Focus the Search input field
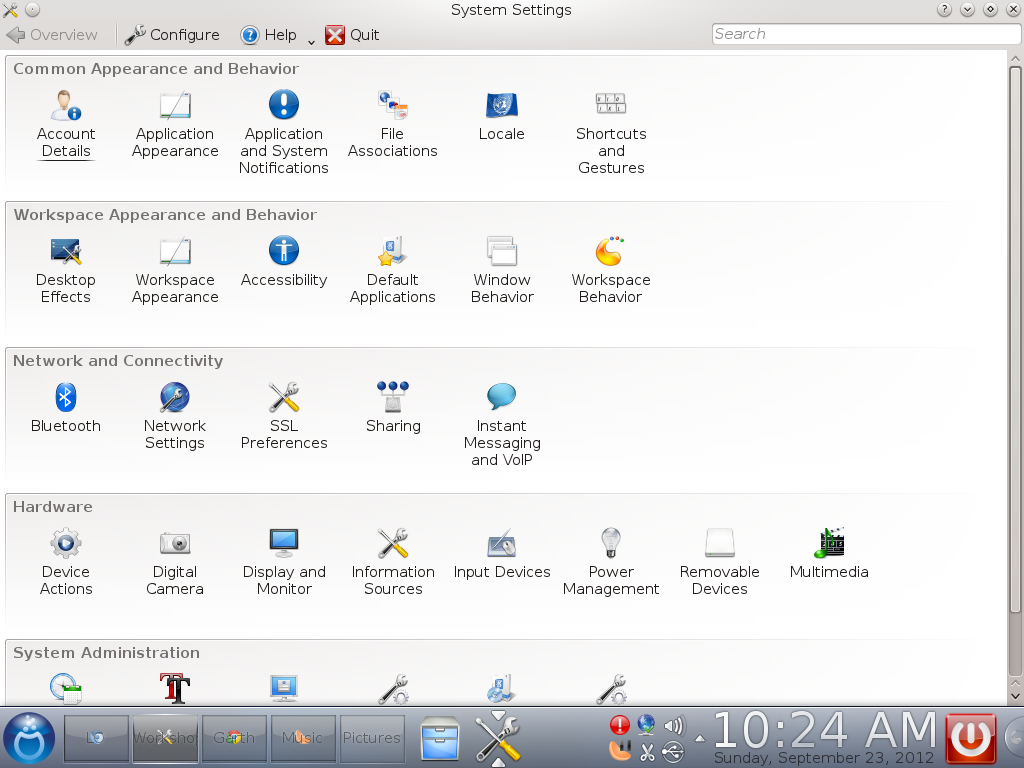 pyautogui.click(x=866, y=34)
